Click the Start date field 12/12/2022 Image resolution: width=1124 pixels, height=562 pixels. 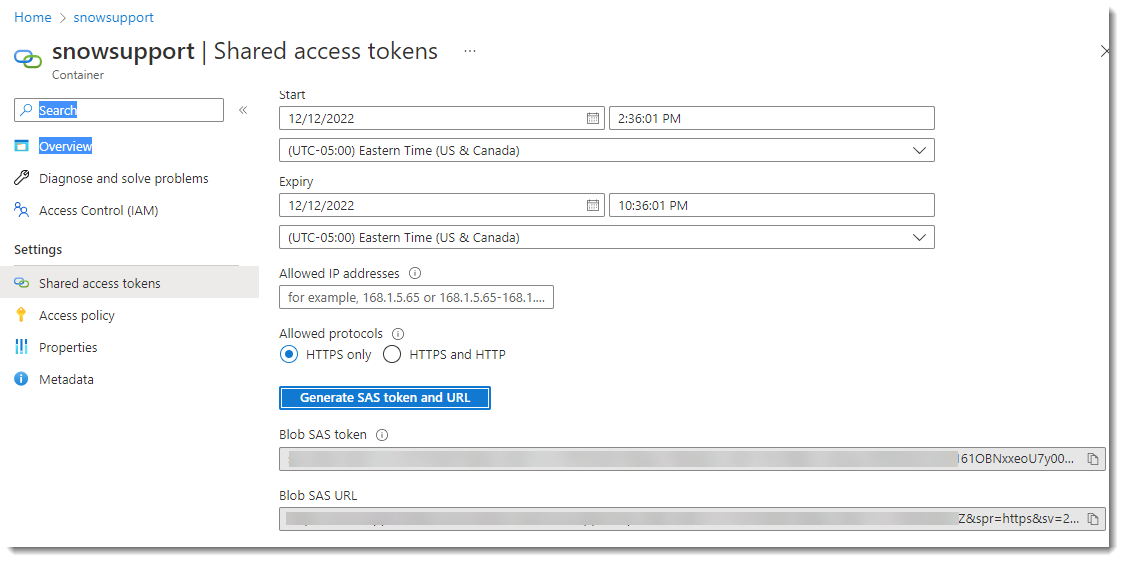pos(442,118)
